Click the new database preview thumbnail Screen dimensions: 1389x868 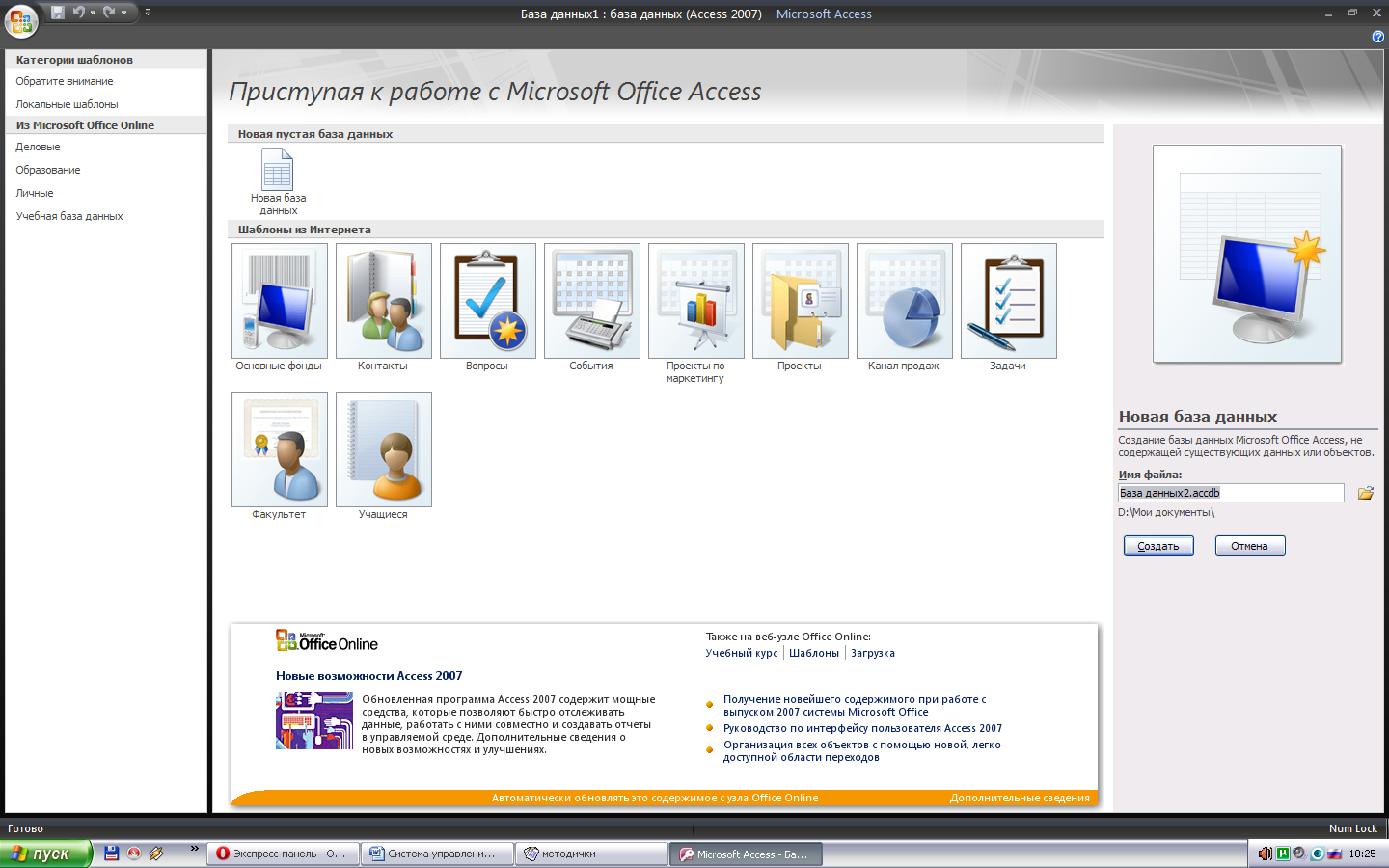(1247, 254)
